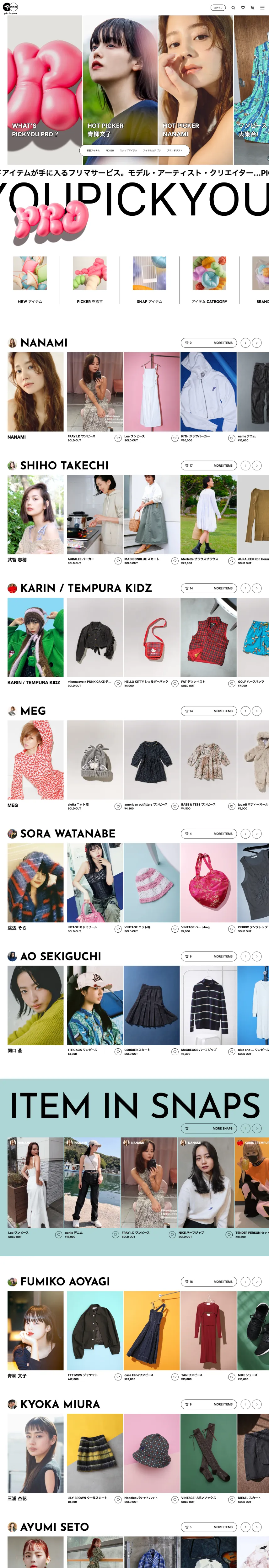
Task: Open the shopping cart icon in header
Action: click(x=253, y=8)
